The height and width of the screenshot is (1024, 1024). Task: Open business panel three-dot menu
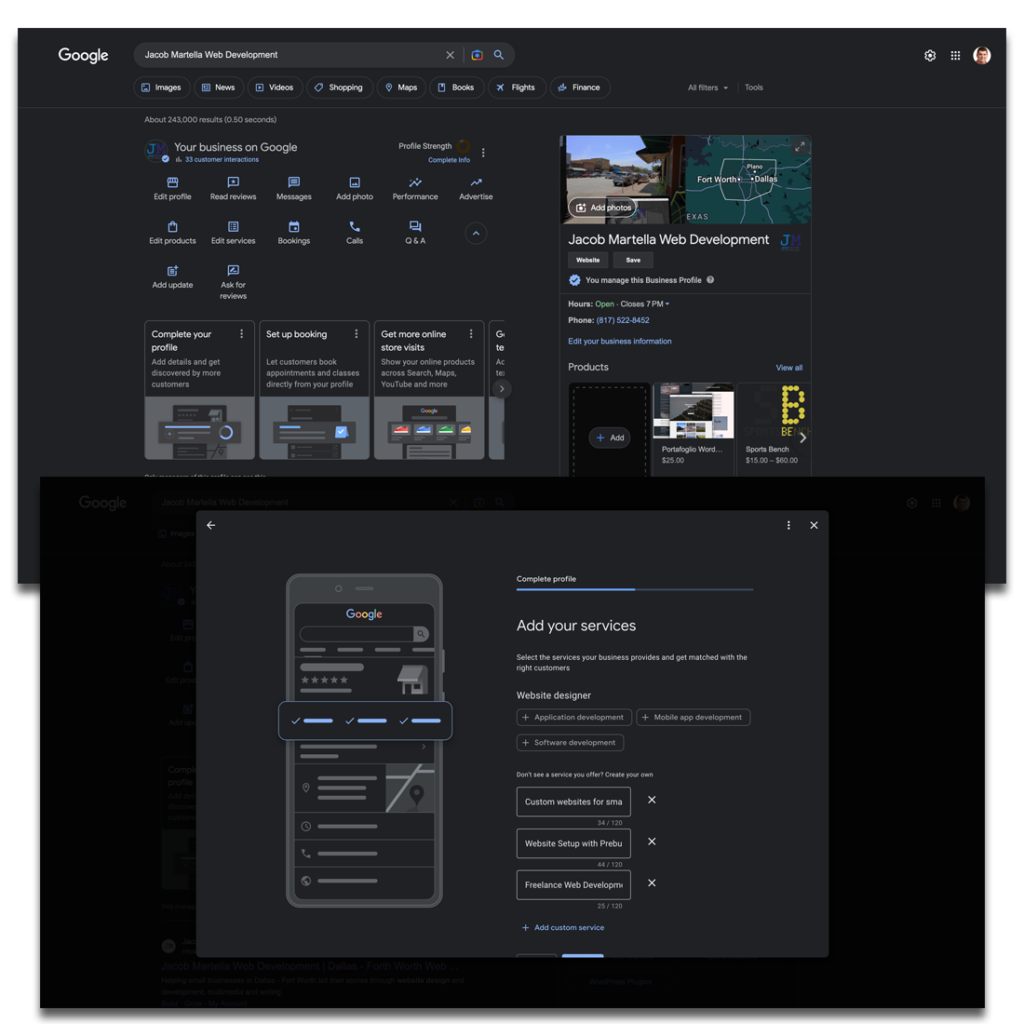point(483,153)
